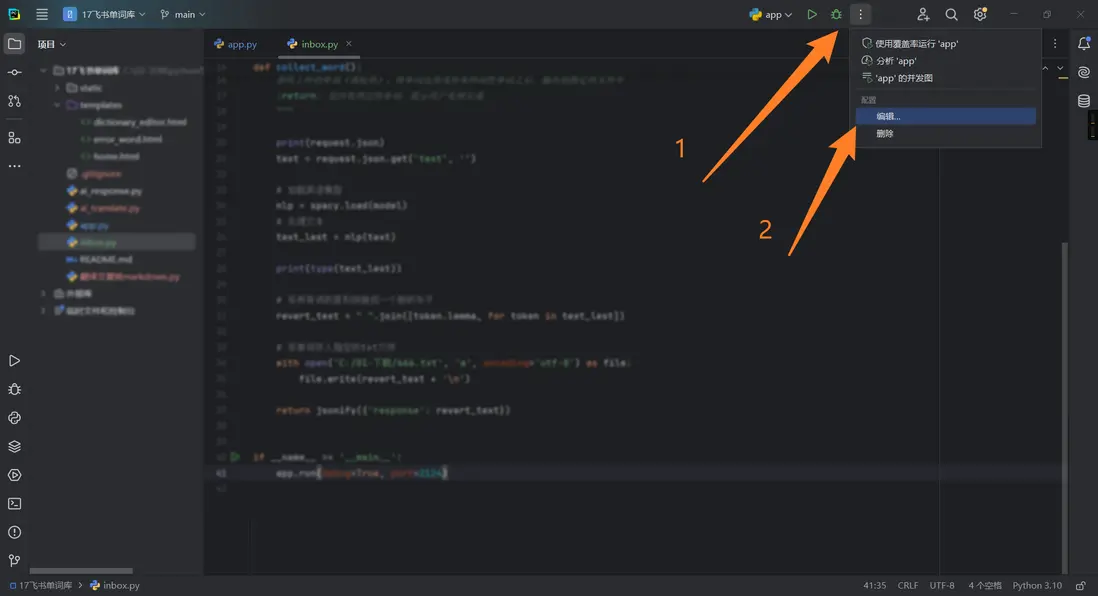Open the 项目 view selector dropdown

tap(52, 44)
